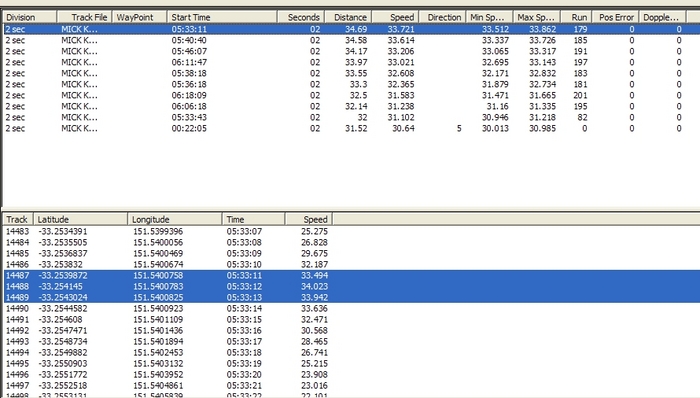The width and height of the screenshot is (700, 398).
Task: Select track point 14495
Action: pyautogui.click(x=352, y=364)
